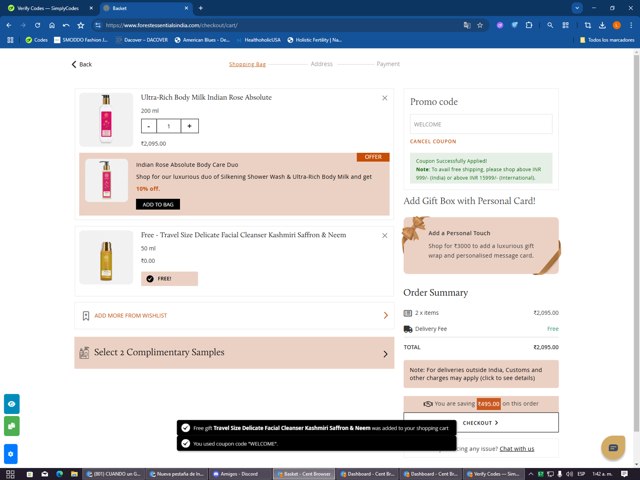Open the Dacover – DACOVER bookmark
The image size is (640, 480).
pyautogui.click(x=142, y=40)
